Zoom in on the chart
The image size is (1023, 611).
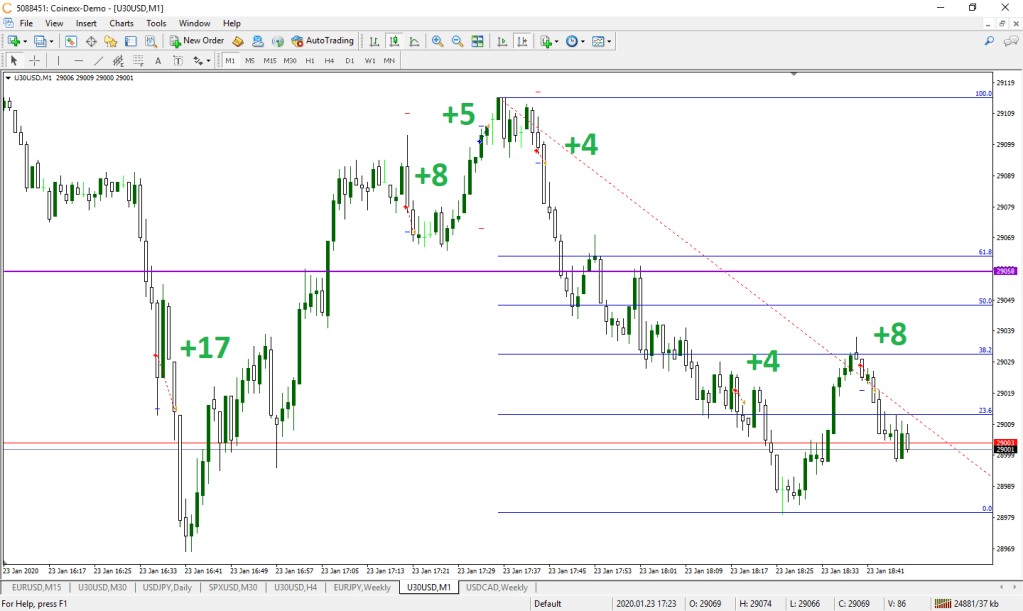(437, 41)
